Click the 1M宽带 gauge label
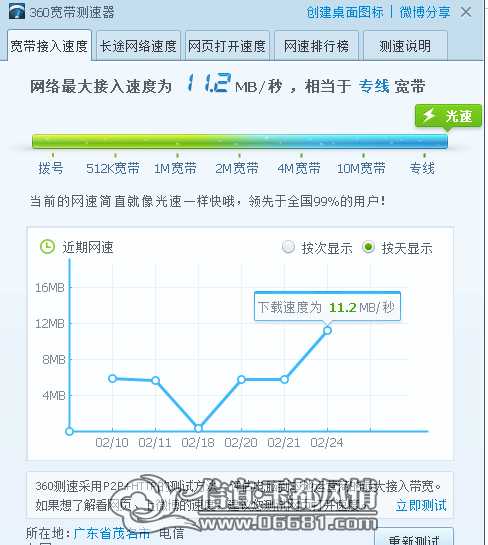488x545 pixels. click(x=175, y=169)
